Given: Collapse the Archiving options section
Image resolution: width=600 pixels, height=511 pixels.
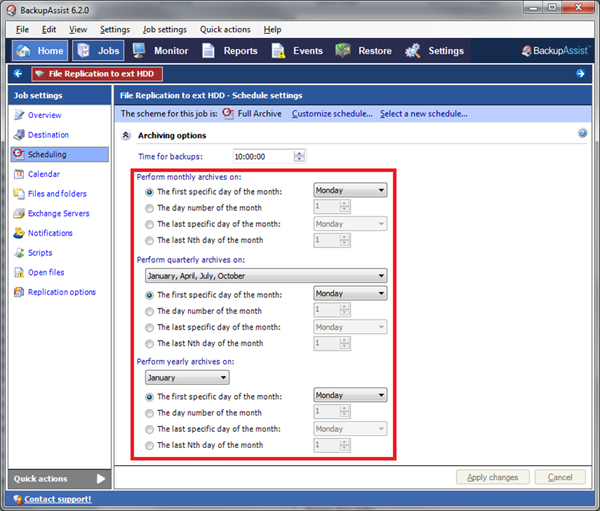Looking at the screenshot, I should 126,135.
